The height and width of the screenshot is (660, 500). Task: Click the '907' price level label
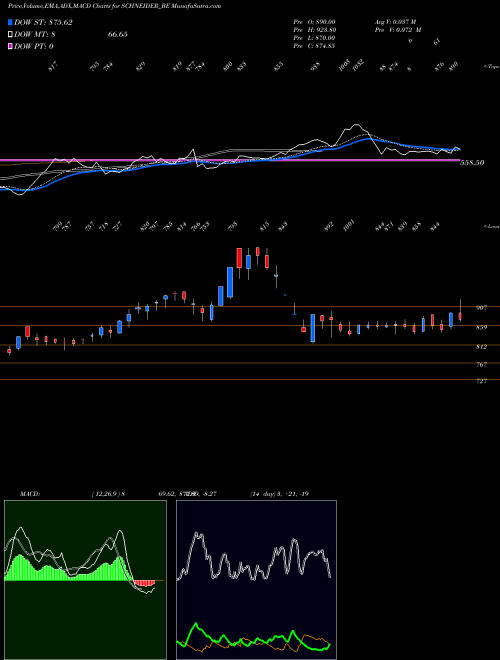(x=481, y=308)
